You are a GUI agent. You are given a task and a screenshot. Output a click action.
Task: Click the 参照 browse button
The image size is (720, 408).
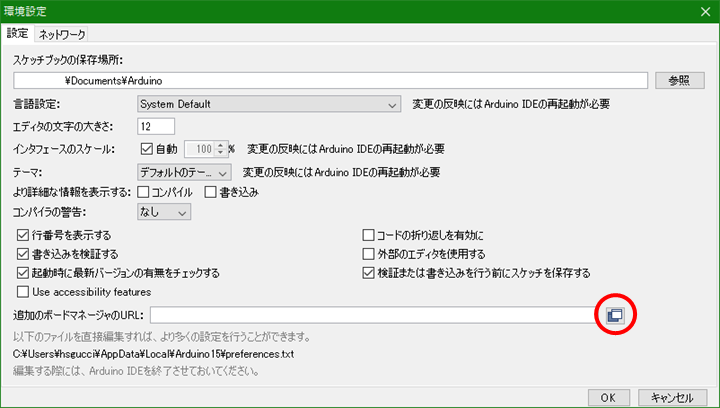tap(680, 81)
